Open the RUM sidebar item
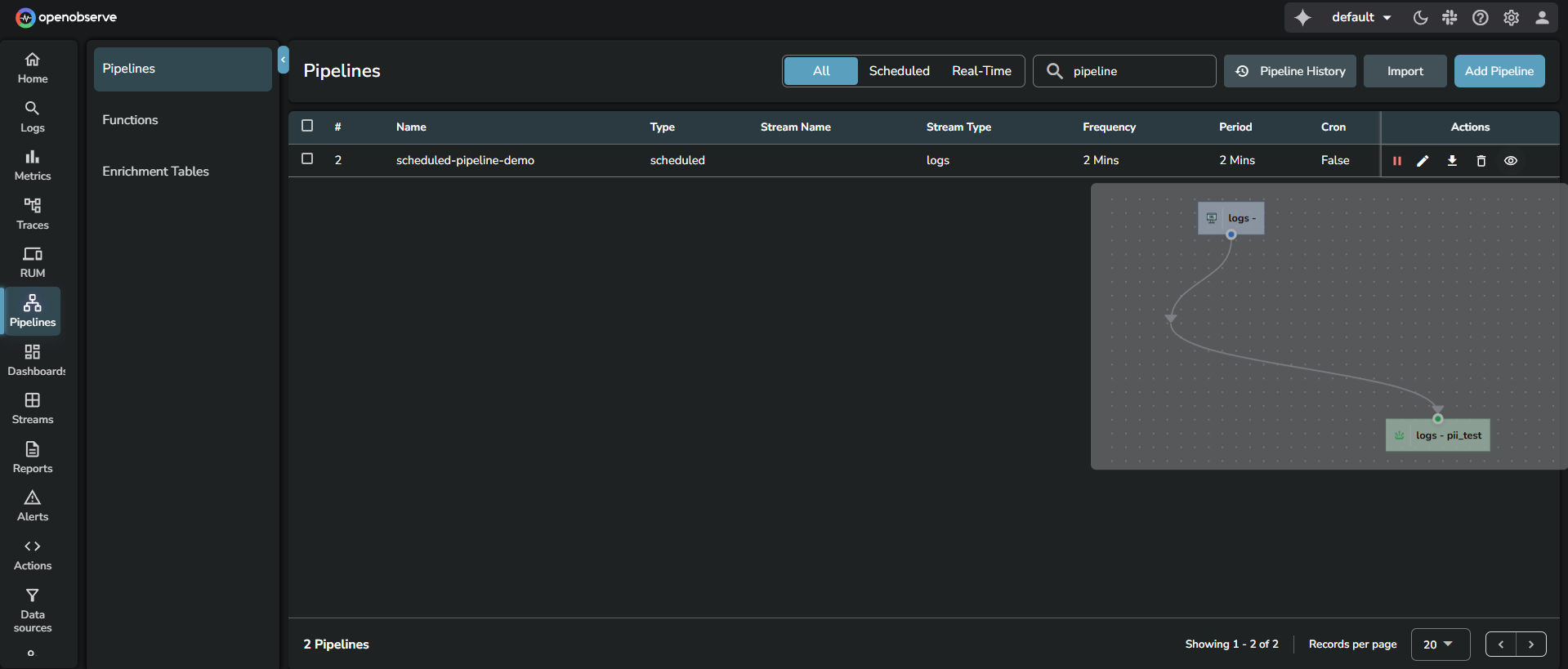Image resolution: width=1568 pixels, height=669 pixels. (x=33, y=262)
